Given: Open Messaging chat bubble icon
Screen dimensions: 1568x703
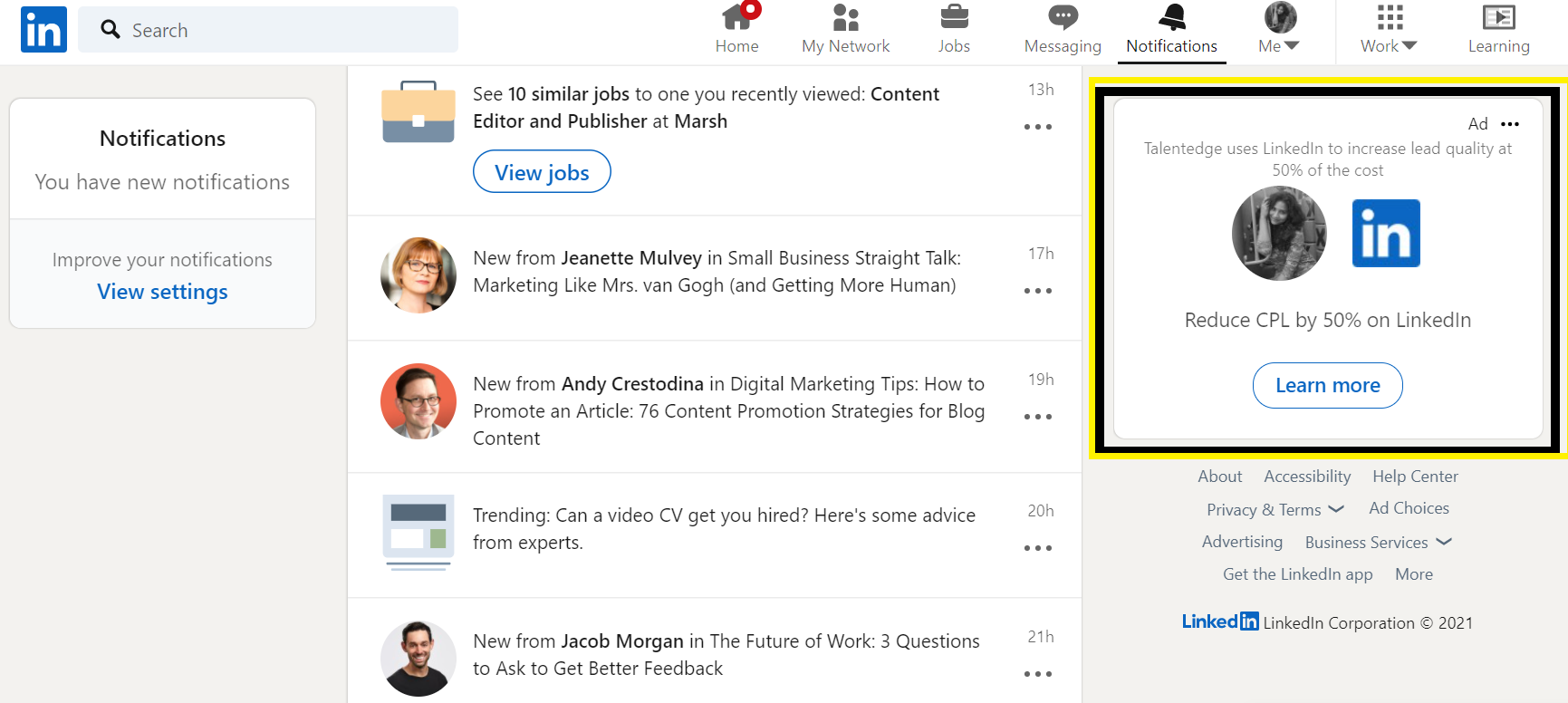Looking at the screenshot, I should click(x=1063, y=30).
